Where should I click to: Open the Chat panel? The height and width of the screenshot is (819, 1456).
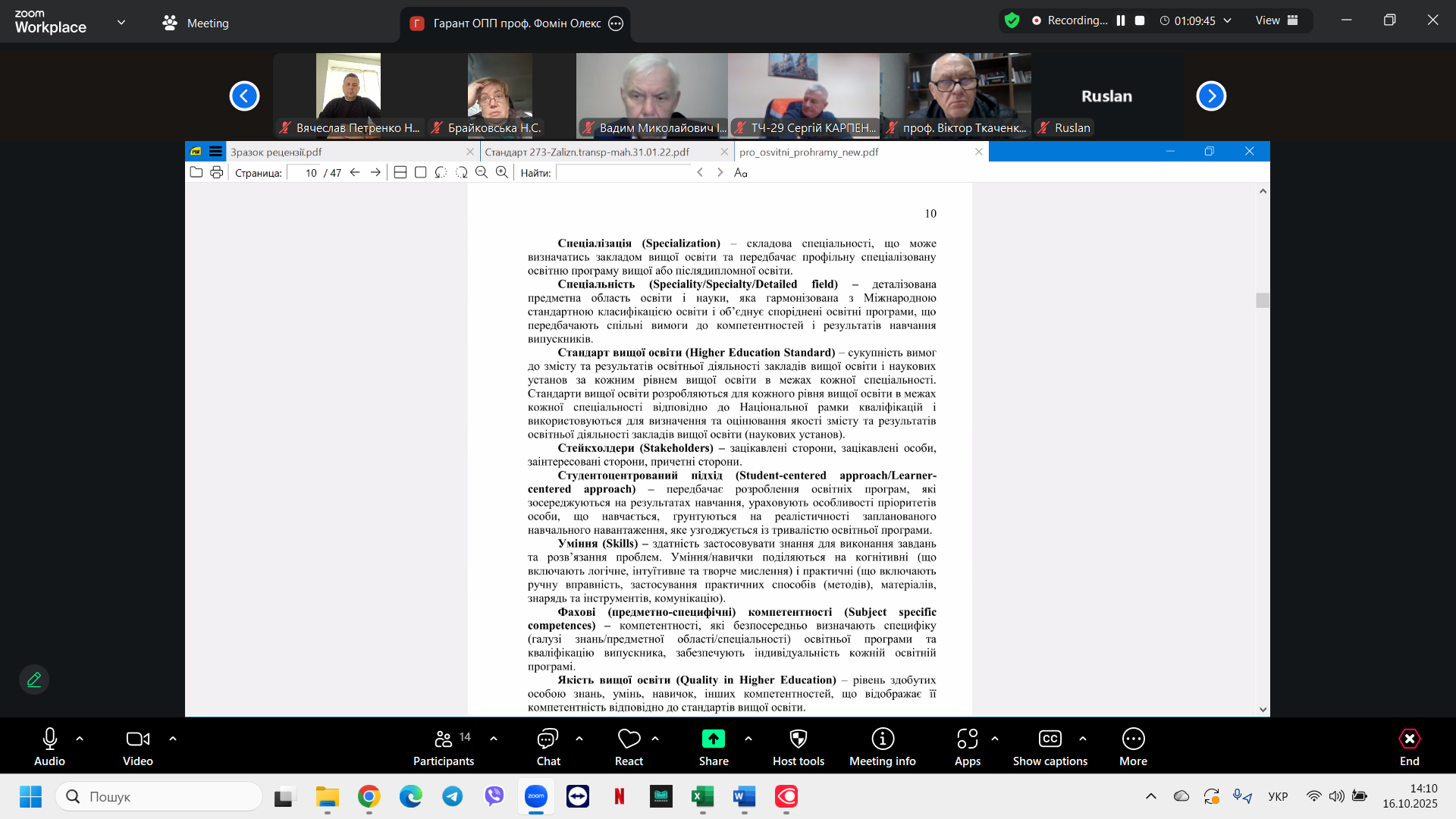click(548, 746)
